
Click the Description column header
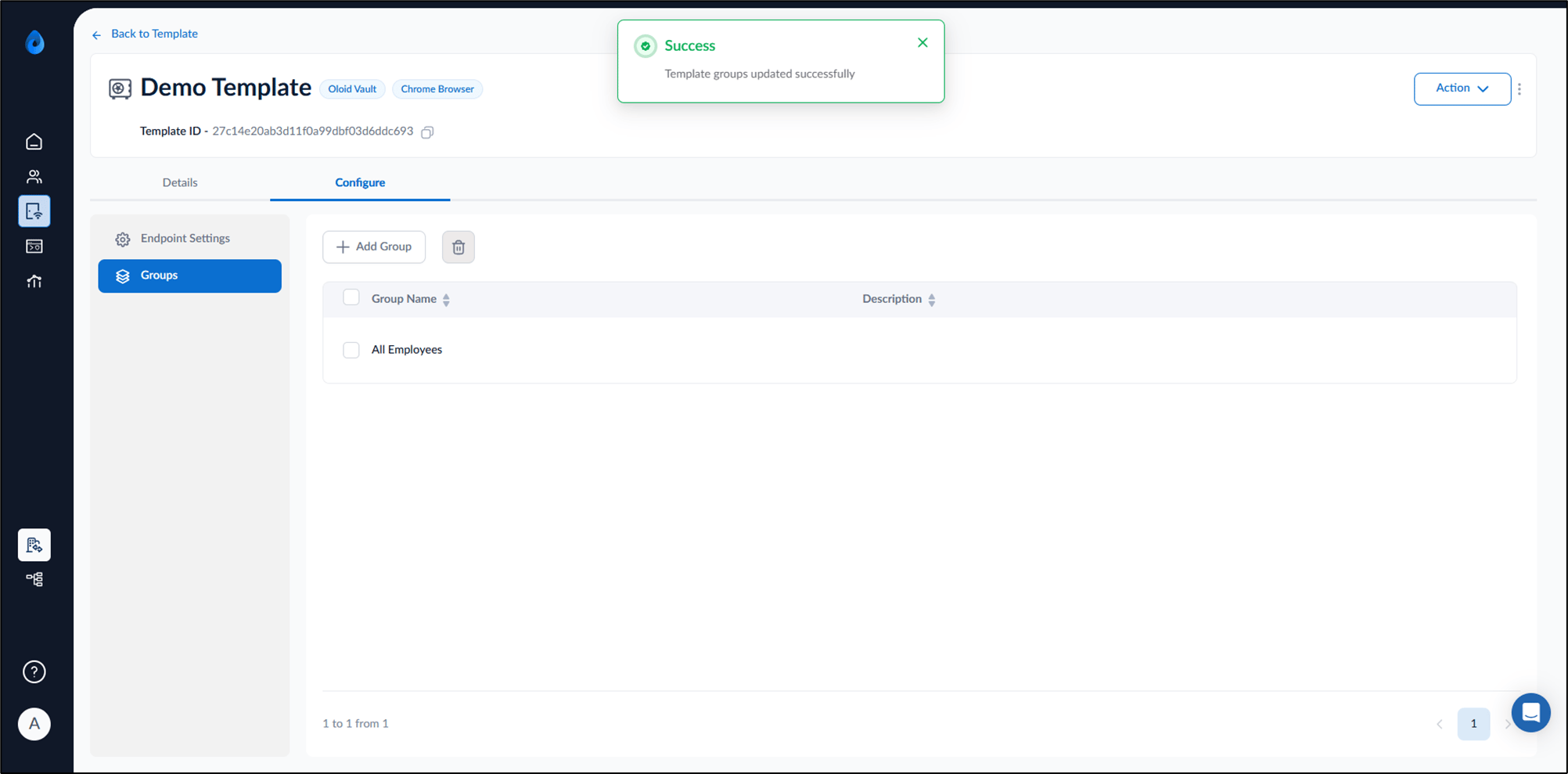point(892,299)
